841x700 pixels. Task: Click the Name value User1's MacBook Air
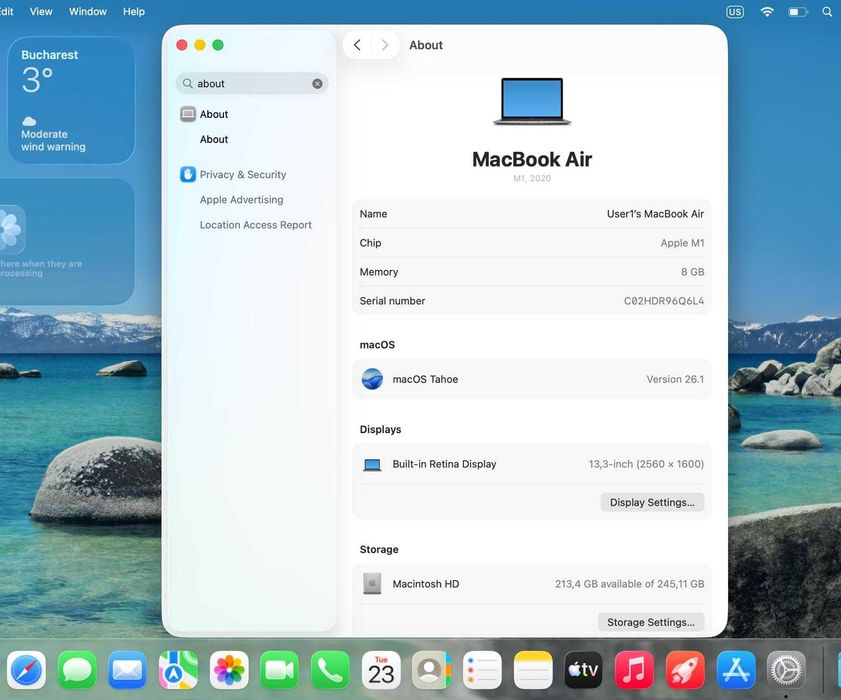click(x=655, y=213)
